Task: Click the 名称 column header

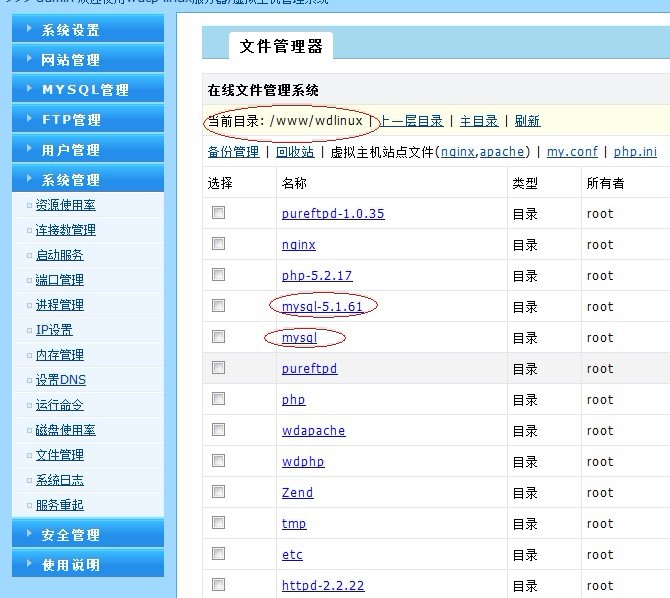Action: (x=294, y=183)
